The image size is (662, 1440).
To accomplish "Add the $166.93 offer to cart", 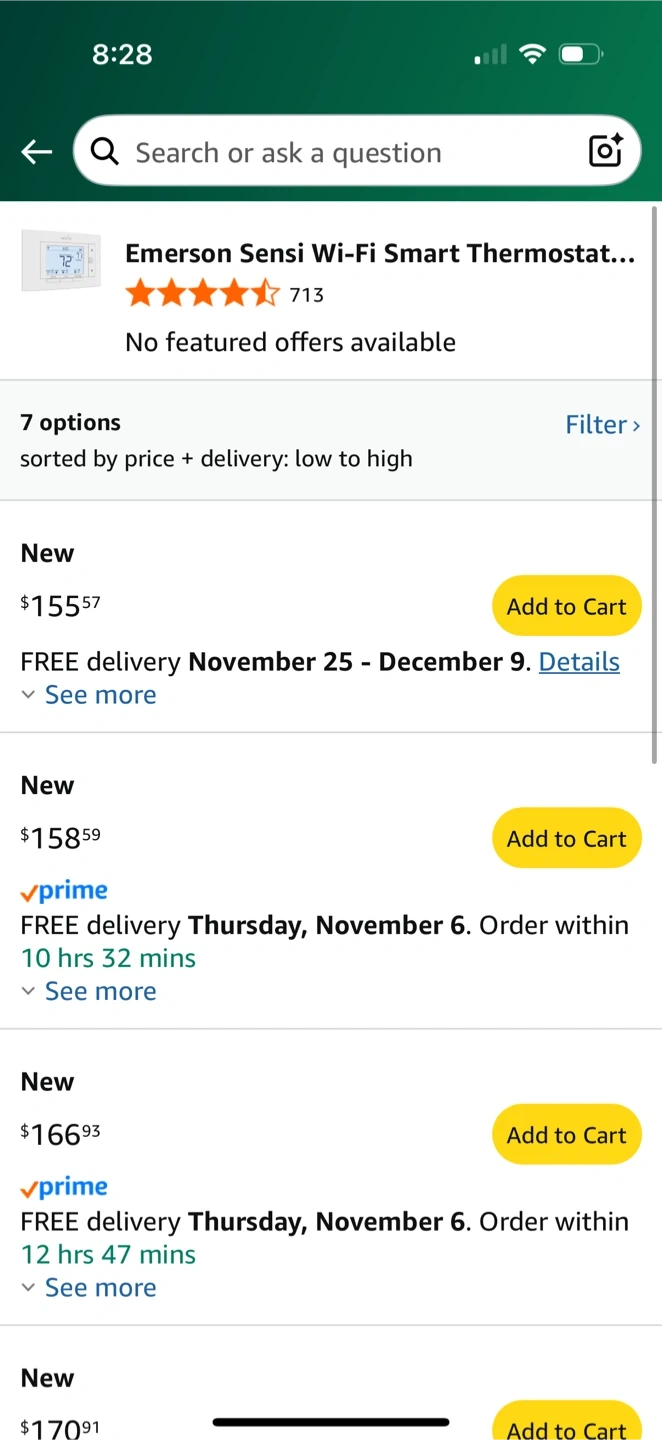I will 566,1134.
